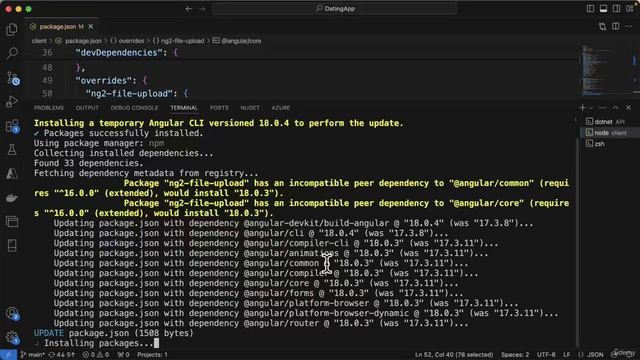The height and width of the screenshot is (360, 640).
Task: Create a new terminal with plus
Action: pyautogui.click(x=582, y=108)
